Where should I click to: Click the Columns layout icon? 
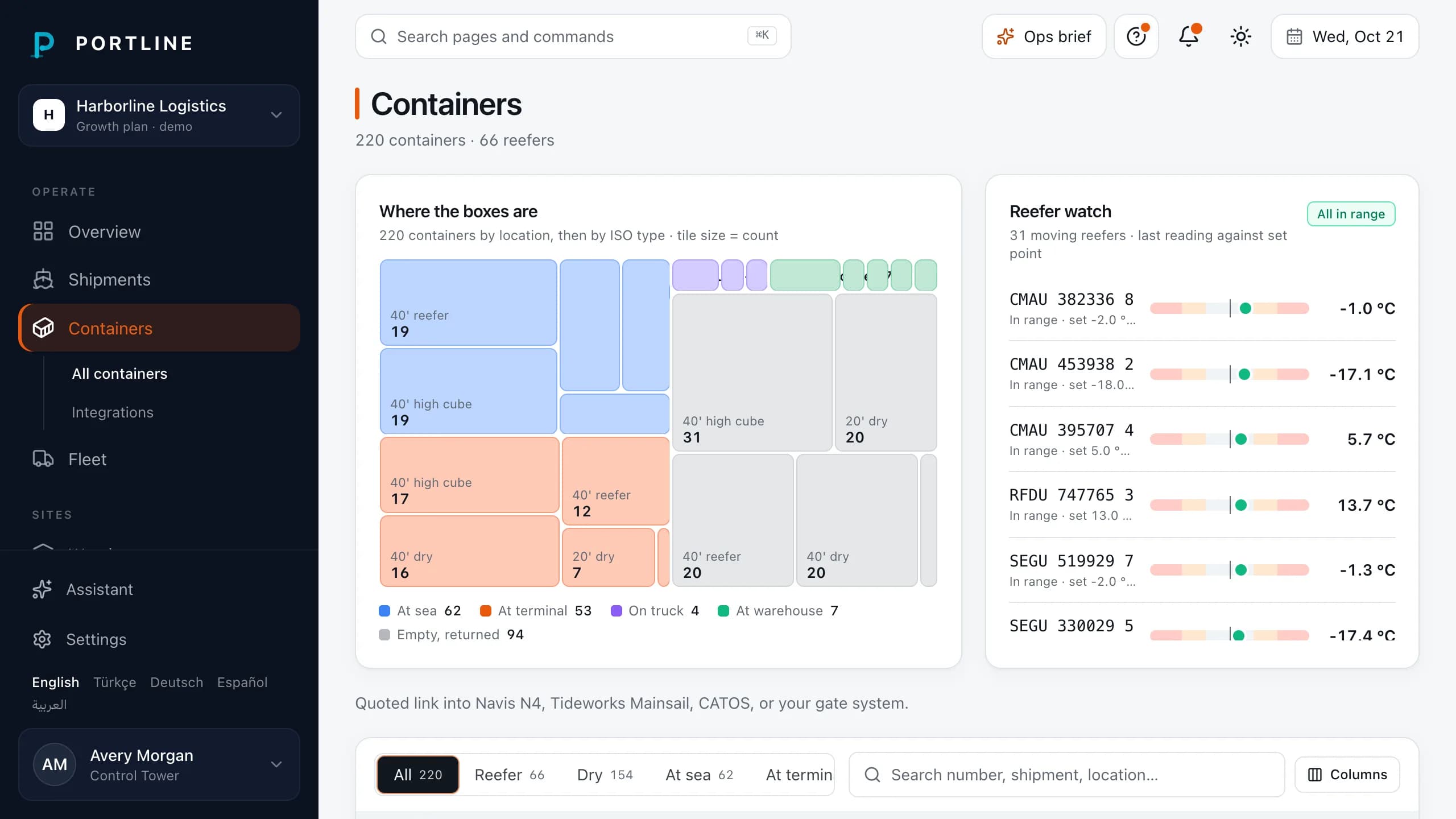pyautogui.click(x=1315, y=775)
